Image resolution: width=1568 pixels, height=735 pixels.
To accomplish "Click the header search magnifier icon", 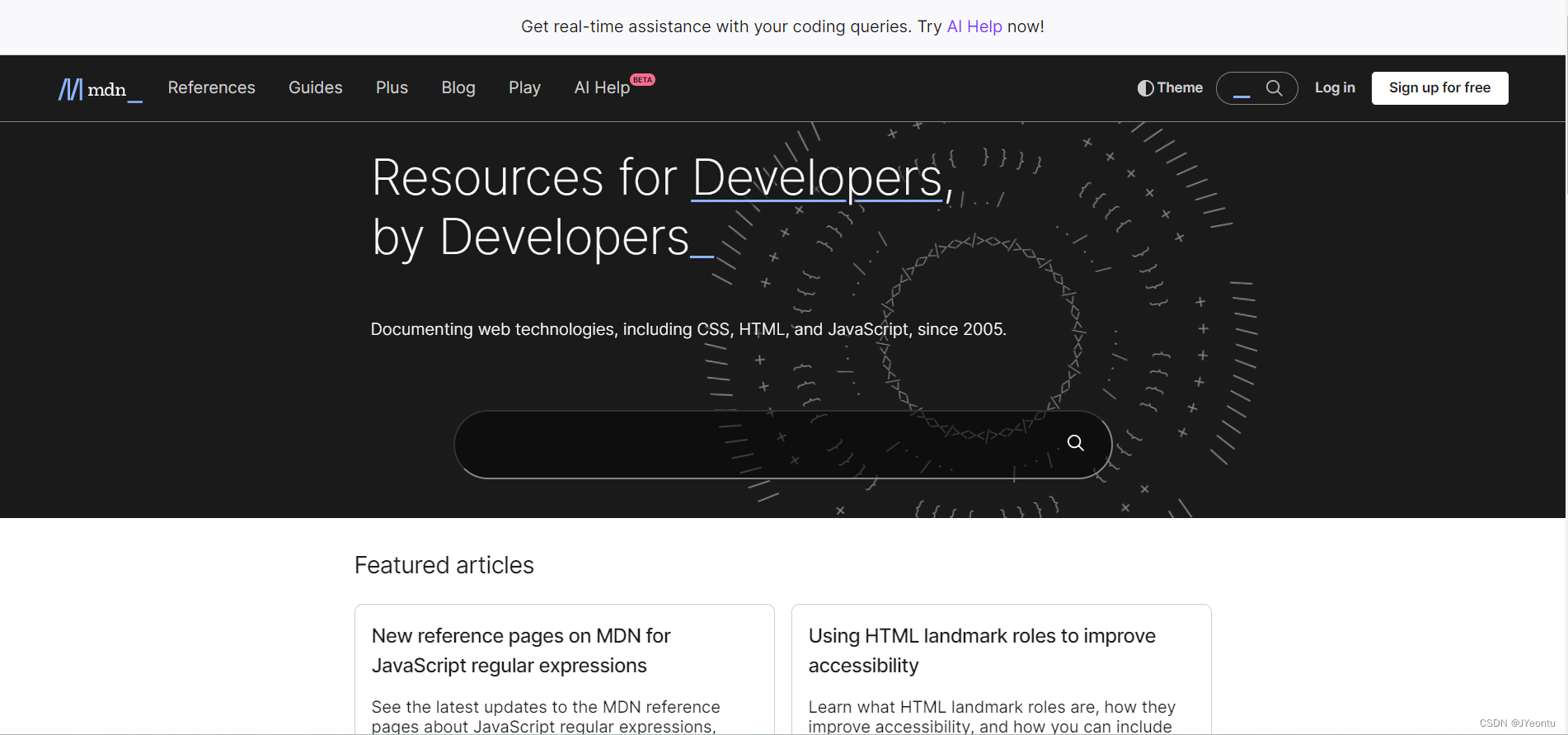I will tap(1274, 88).
